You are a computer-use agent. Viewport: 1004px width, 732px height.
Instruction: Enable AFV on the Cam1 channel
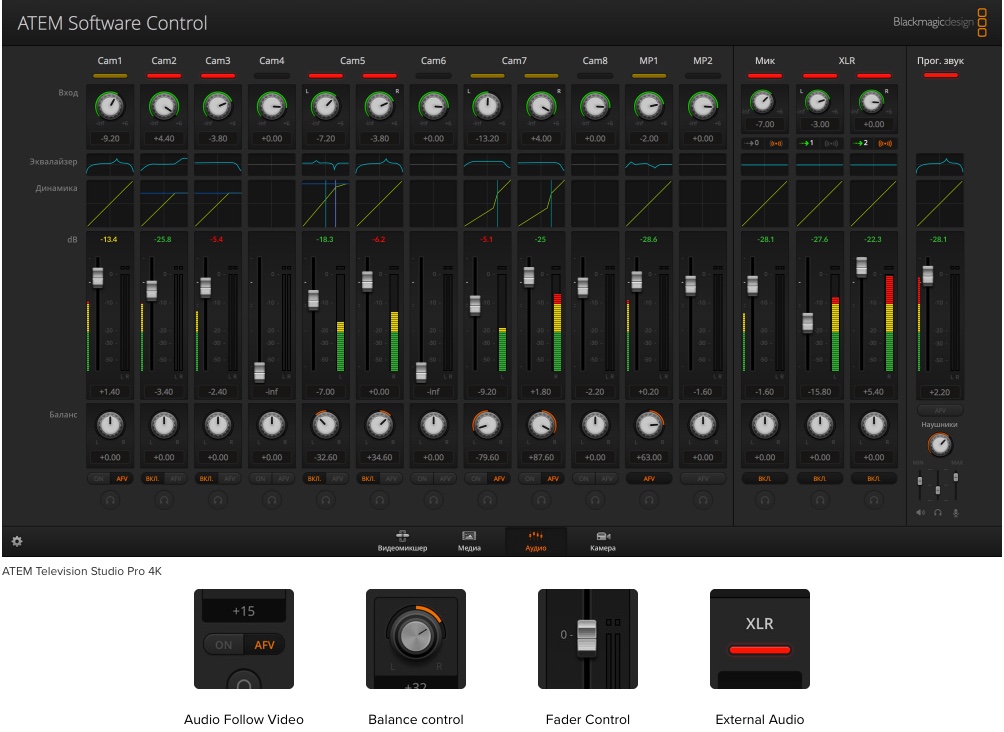pyautogui.click(x=122, y=479)
